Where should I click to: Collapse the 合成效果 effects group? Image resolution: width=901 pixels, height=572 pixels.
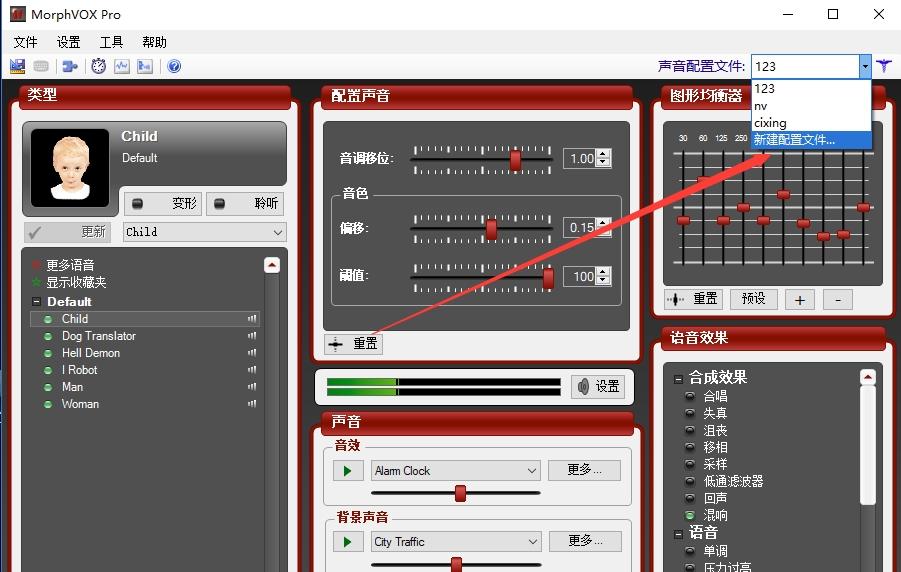point(679,378)
